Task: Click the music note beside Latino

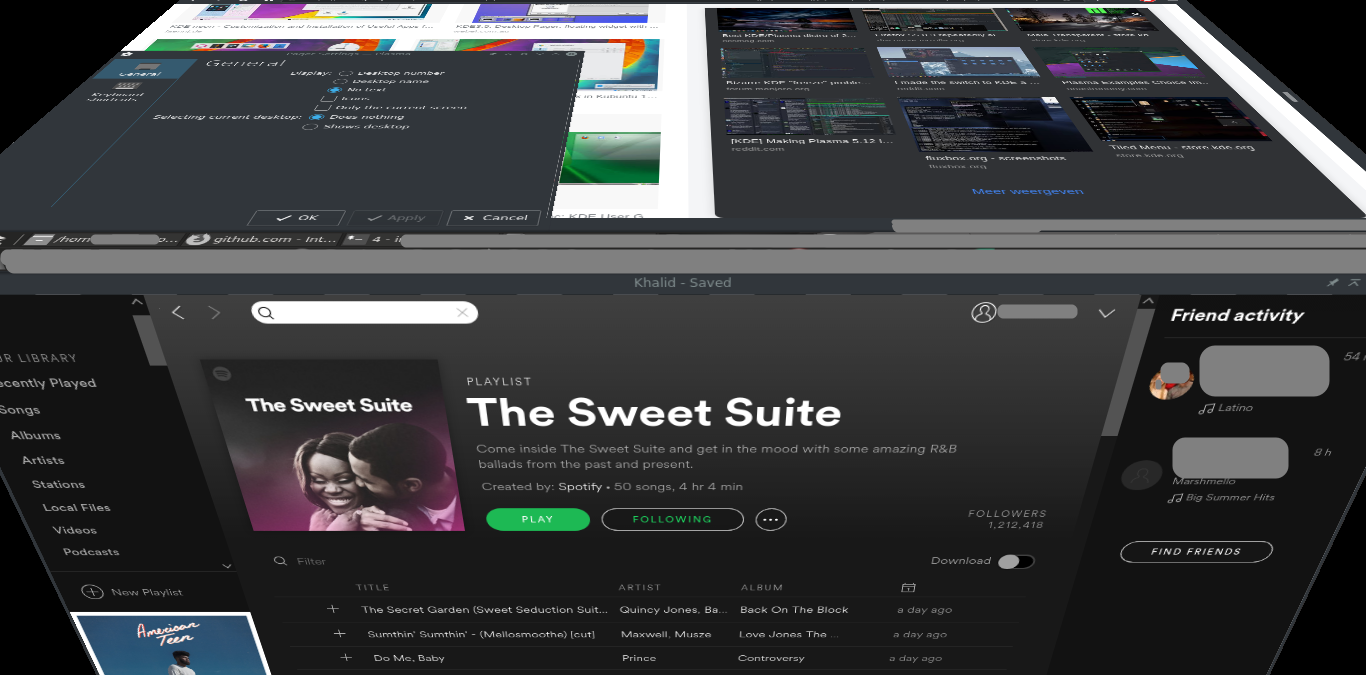Action: tap(1206, 408)
